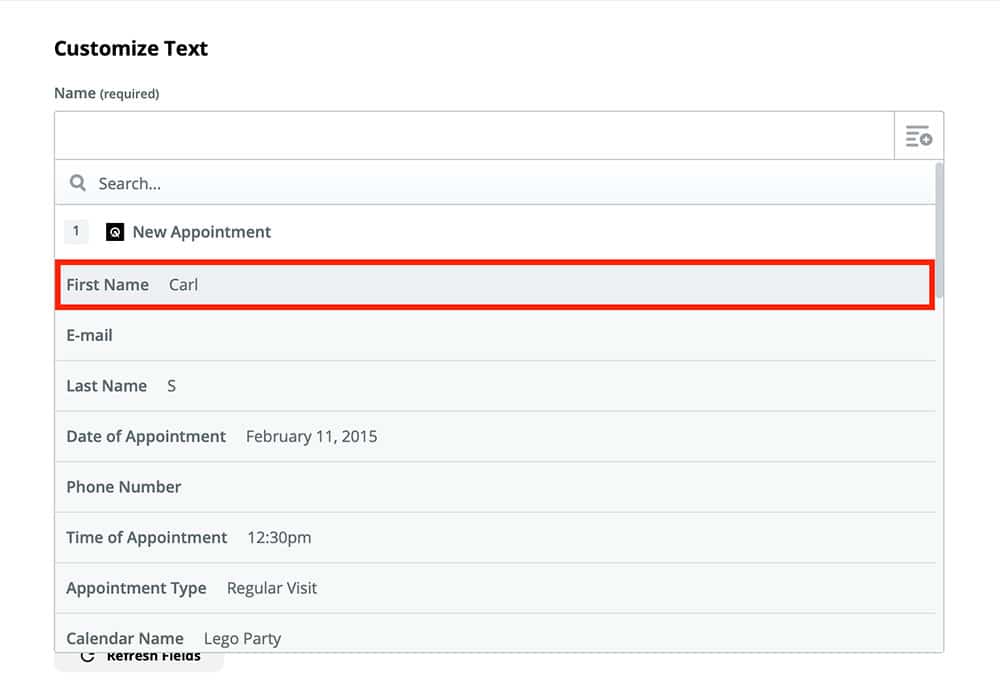Choose the Phone Number field
This screenshot has width=1000, height=688.
pyautogui.click(x=495, y=487)
